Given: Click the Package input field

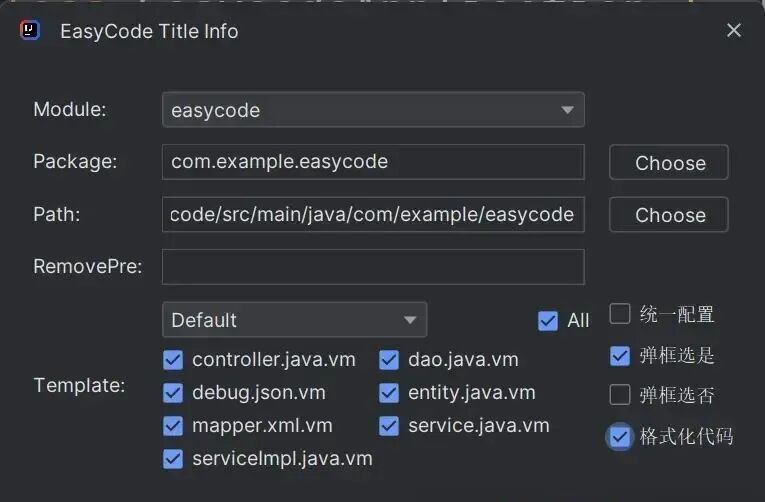Looking at the screenshot, I should pos(372,162).
